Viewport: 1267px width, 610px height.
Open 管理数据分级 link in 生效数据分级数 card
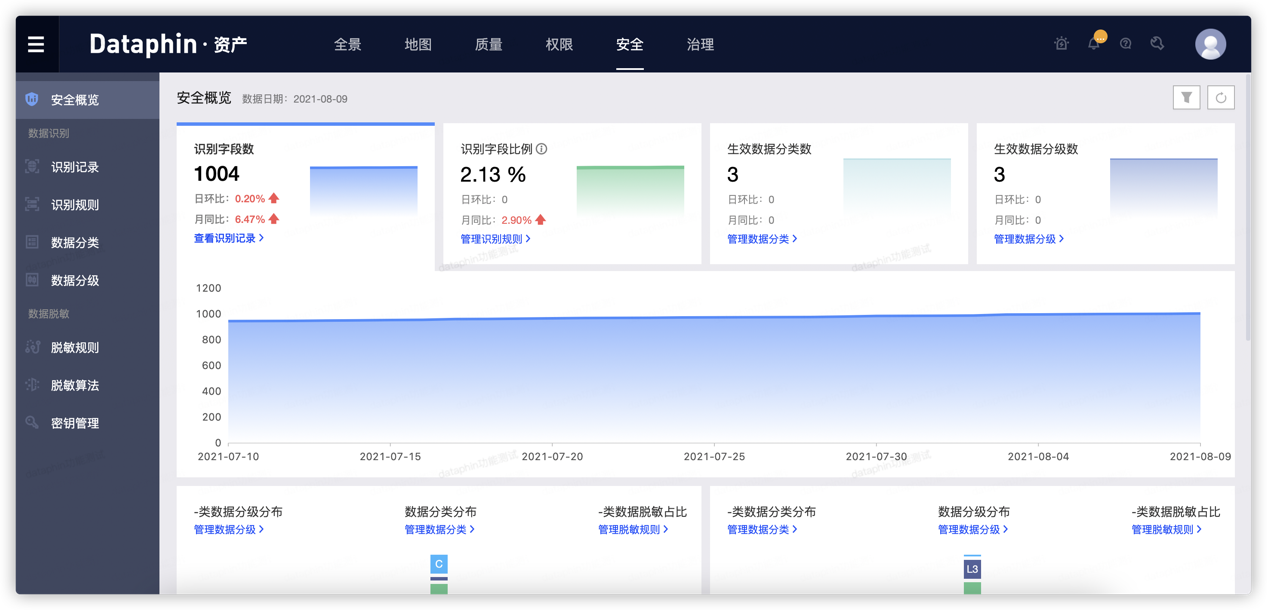coord(1029,239)
